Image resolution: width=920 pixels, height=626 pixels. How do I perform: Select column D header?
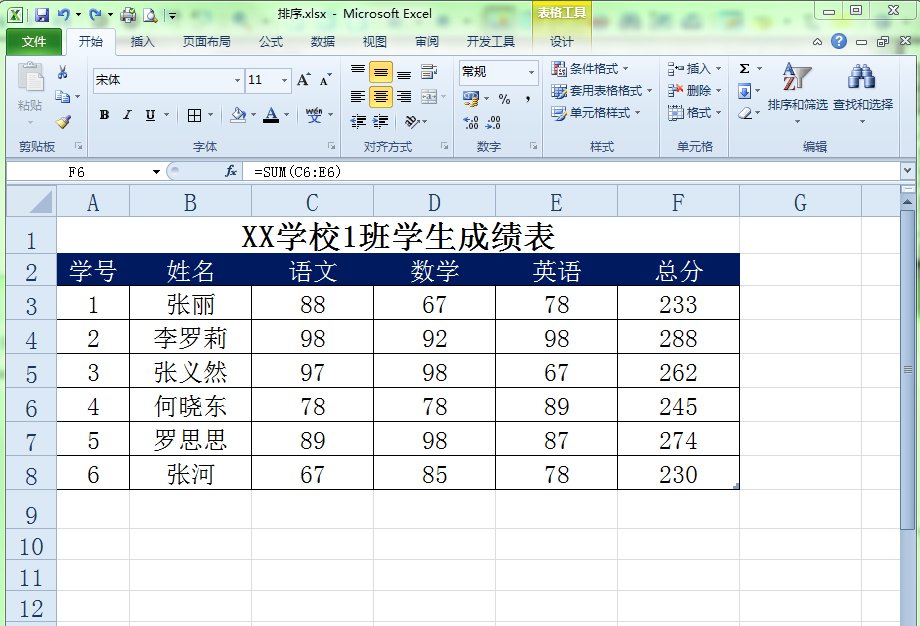(x=434, y=202)
